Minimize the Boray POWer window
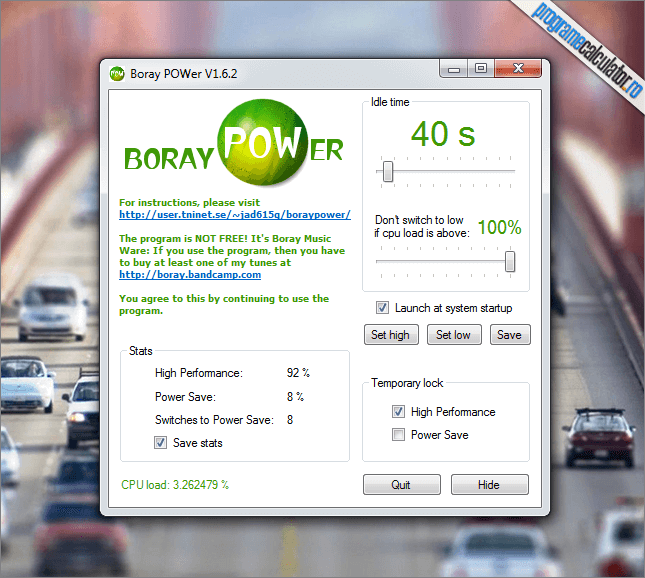This screenshot has height=578, width=645. 454,69
